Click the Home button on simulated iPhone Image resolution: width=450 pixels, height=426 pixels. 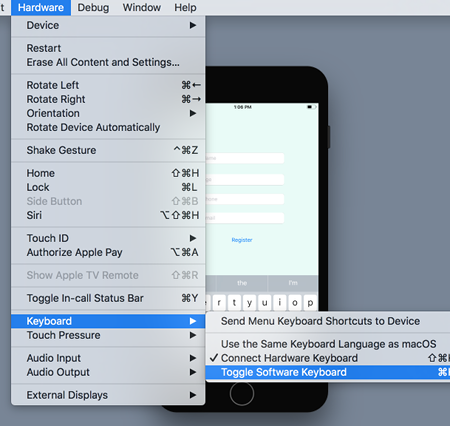(242, 393)
